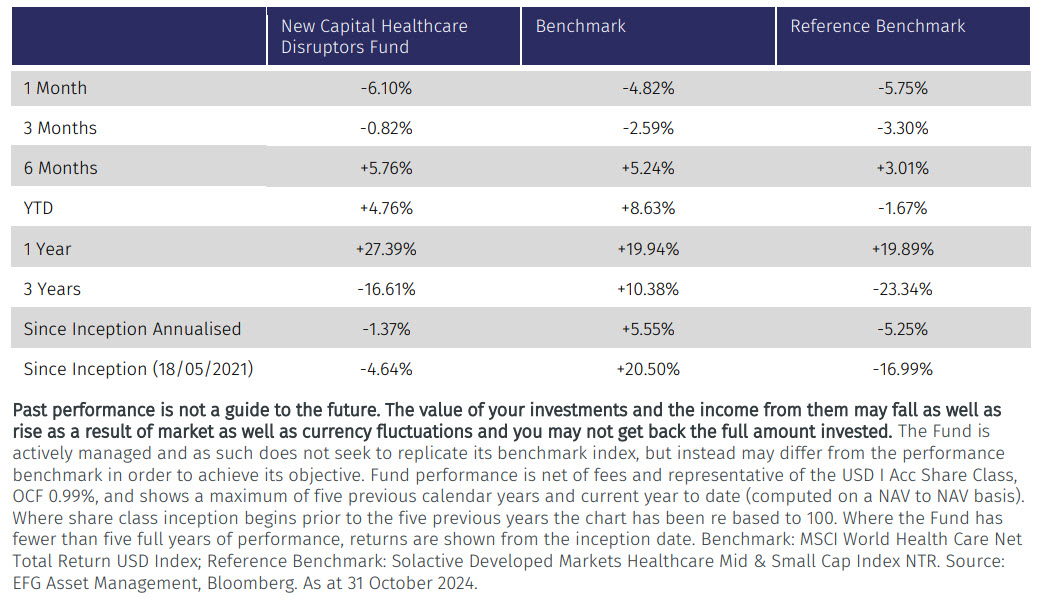Click the 3 Years row label

click(x=52, y=289)
